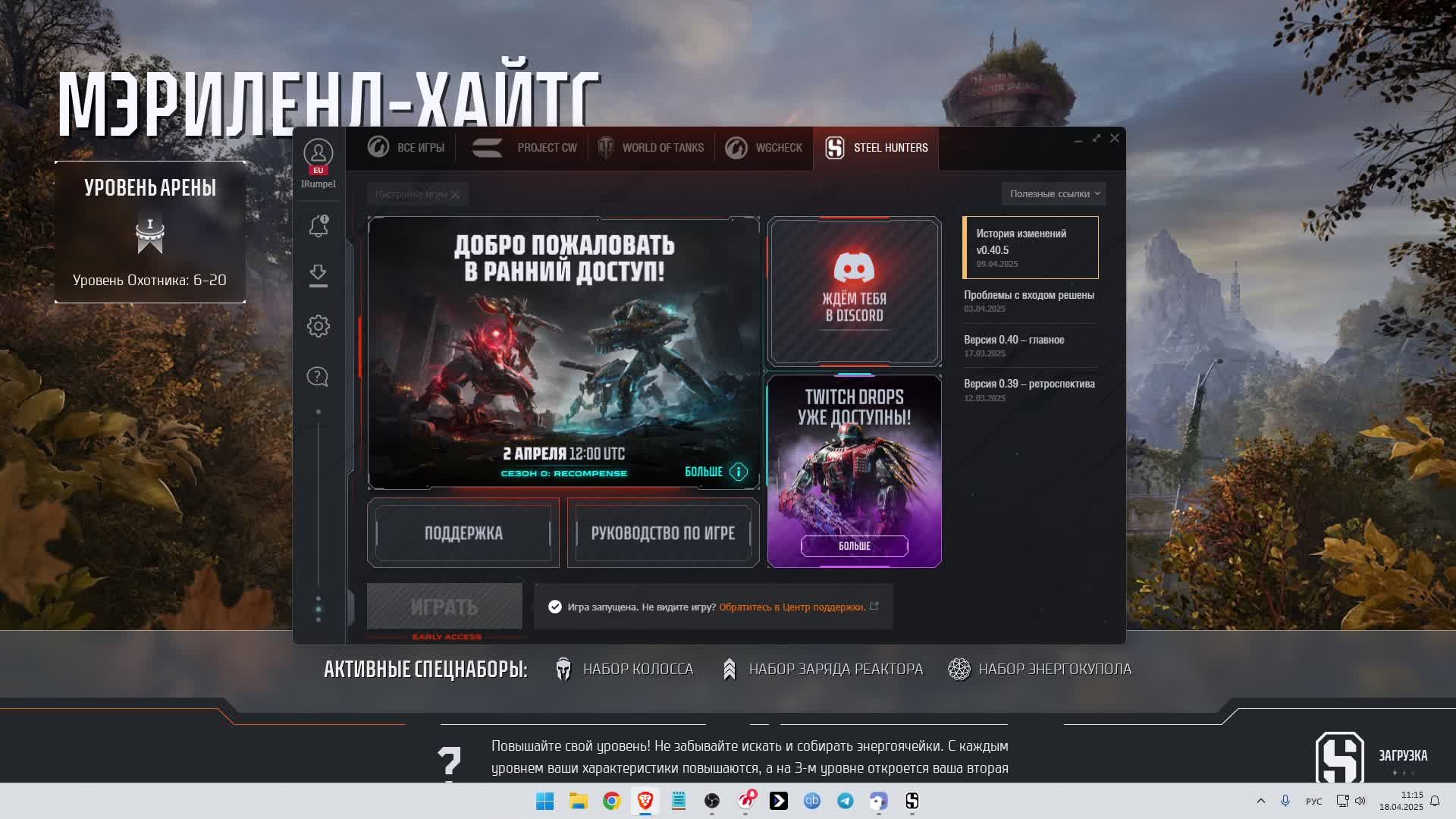Switch to the World of Tanks tab
Image resolution: width=1456 pixels, height=819 pixels.
(651, 148)
